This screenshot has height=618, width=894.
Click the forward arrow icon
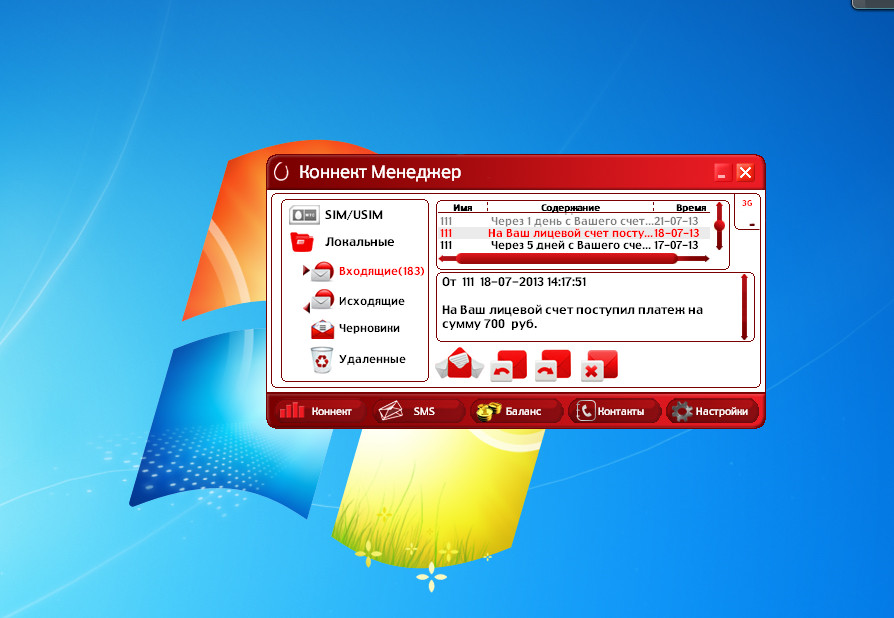pos(551,365)
